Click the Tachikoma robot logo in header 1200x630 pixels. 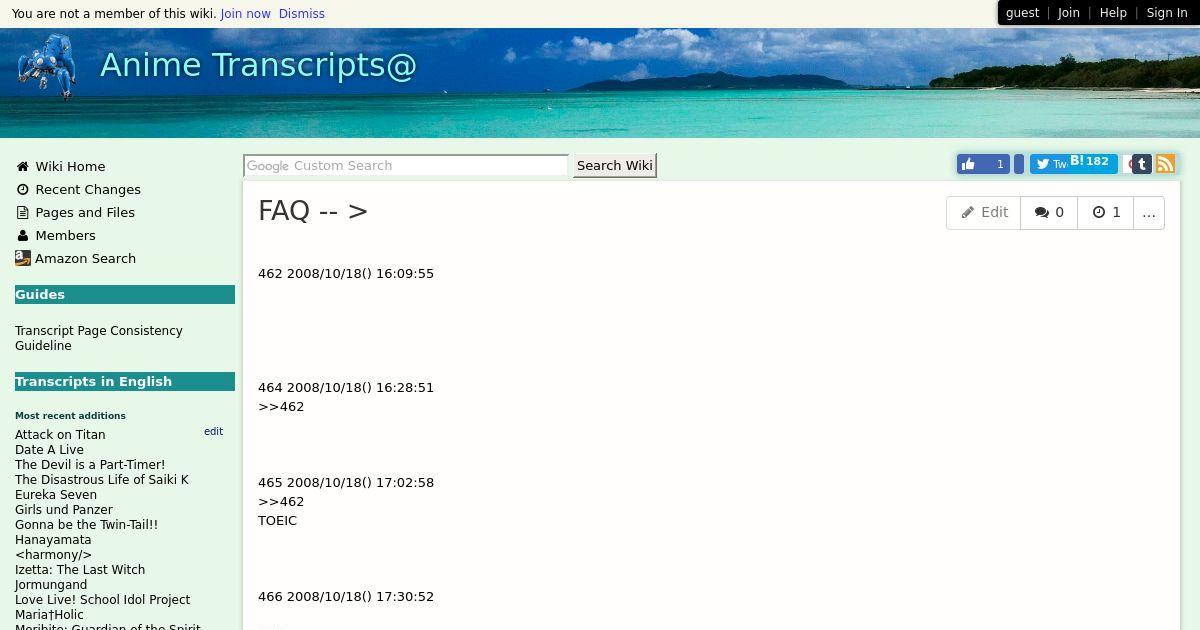coord(46,67)
